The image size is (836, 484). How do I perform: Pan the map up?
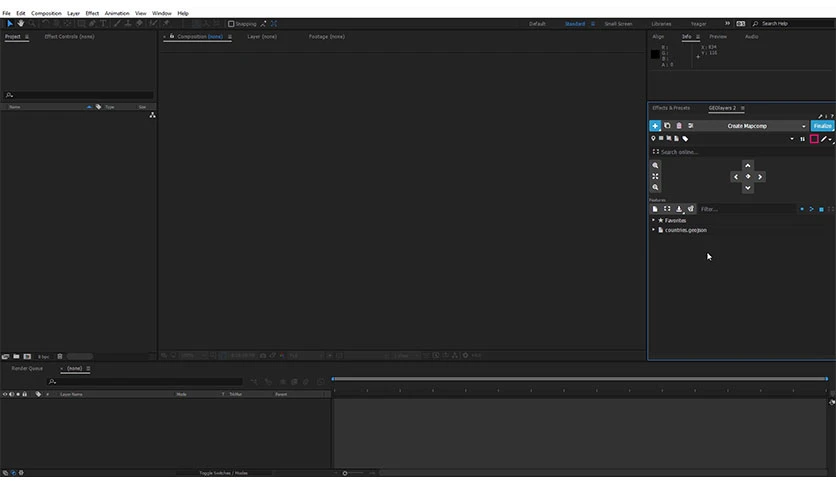pos(747,165)
